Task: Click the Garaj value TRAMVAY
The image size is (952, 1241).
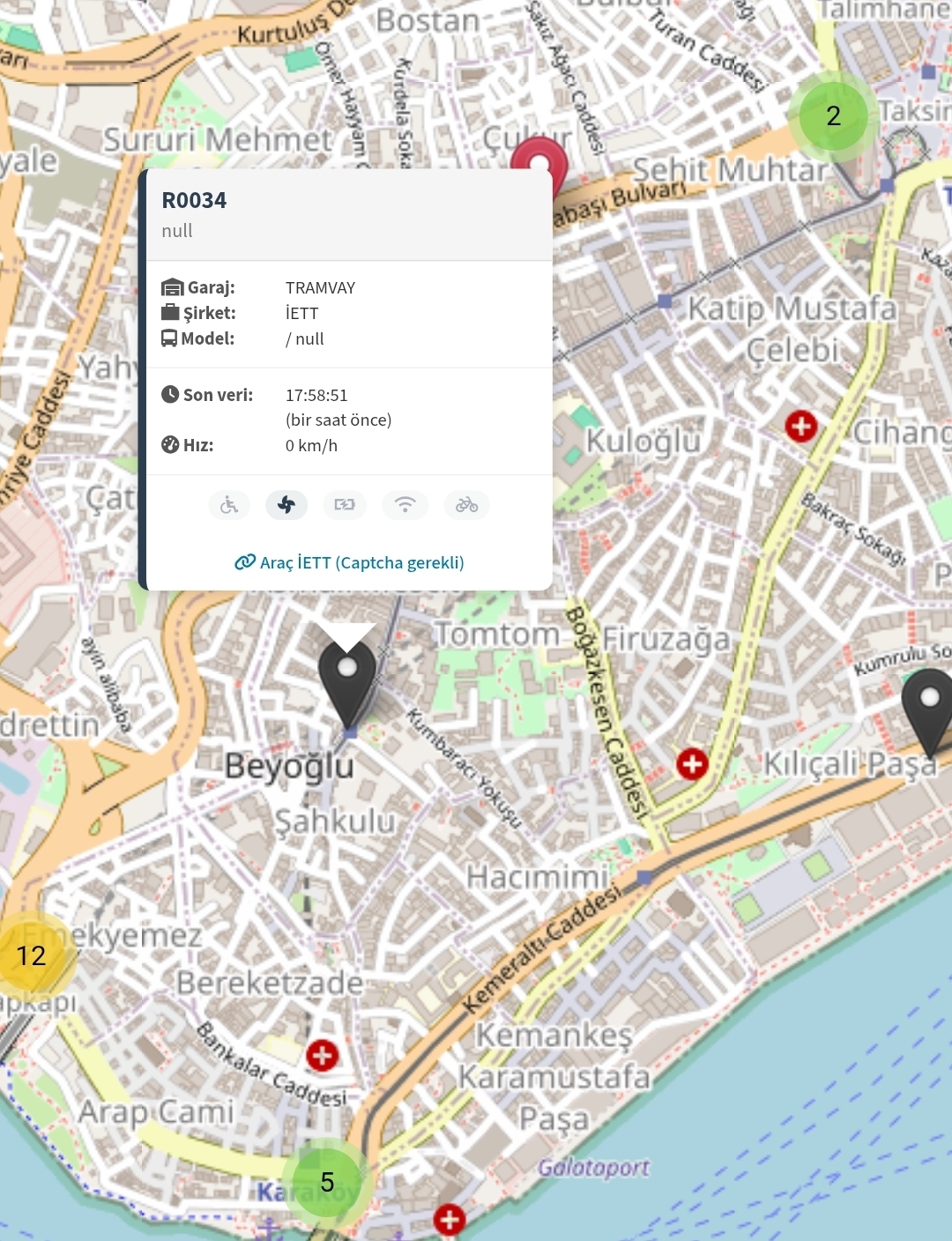Action: [x=320, y=287]
